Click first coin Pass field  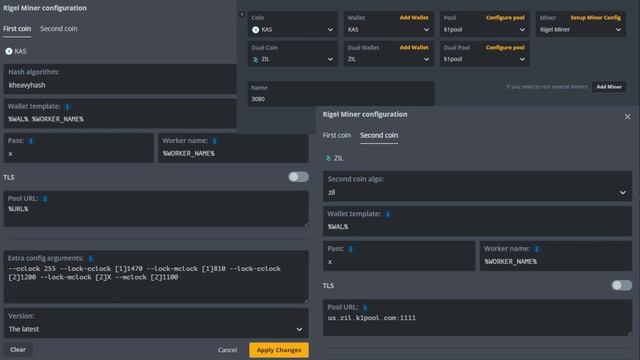[x=79, y=147]
